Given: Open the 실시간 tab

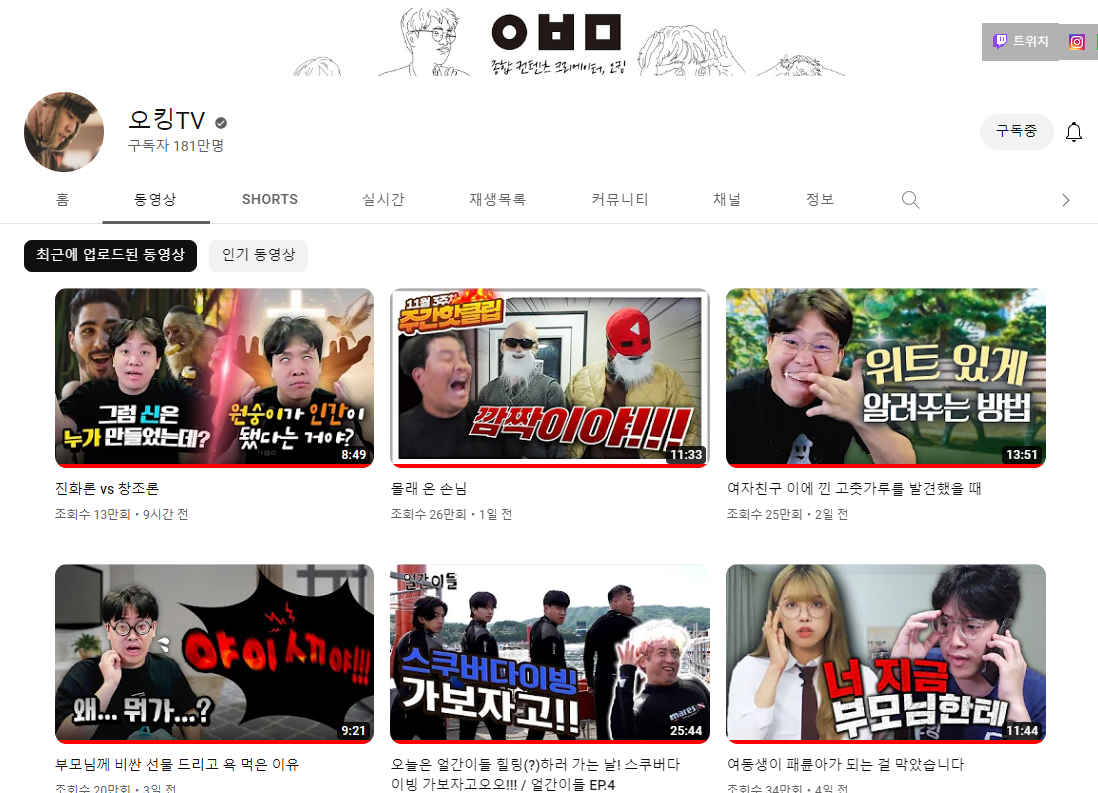Looking at the screenshot, I should click(x=383, y=200).
